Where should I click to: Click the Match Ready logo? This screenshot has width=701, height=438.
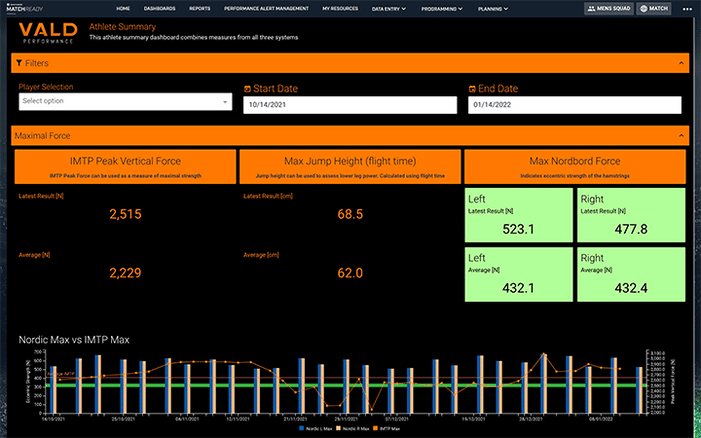coord(25,8)
